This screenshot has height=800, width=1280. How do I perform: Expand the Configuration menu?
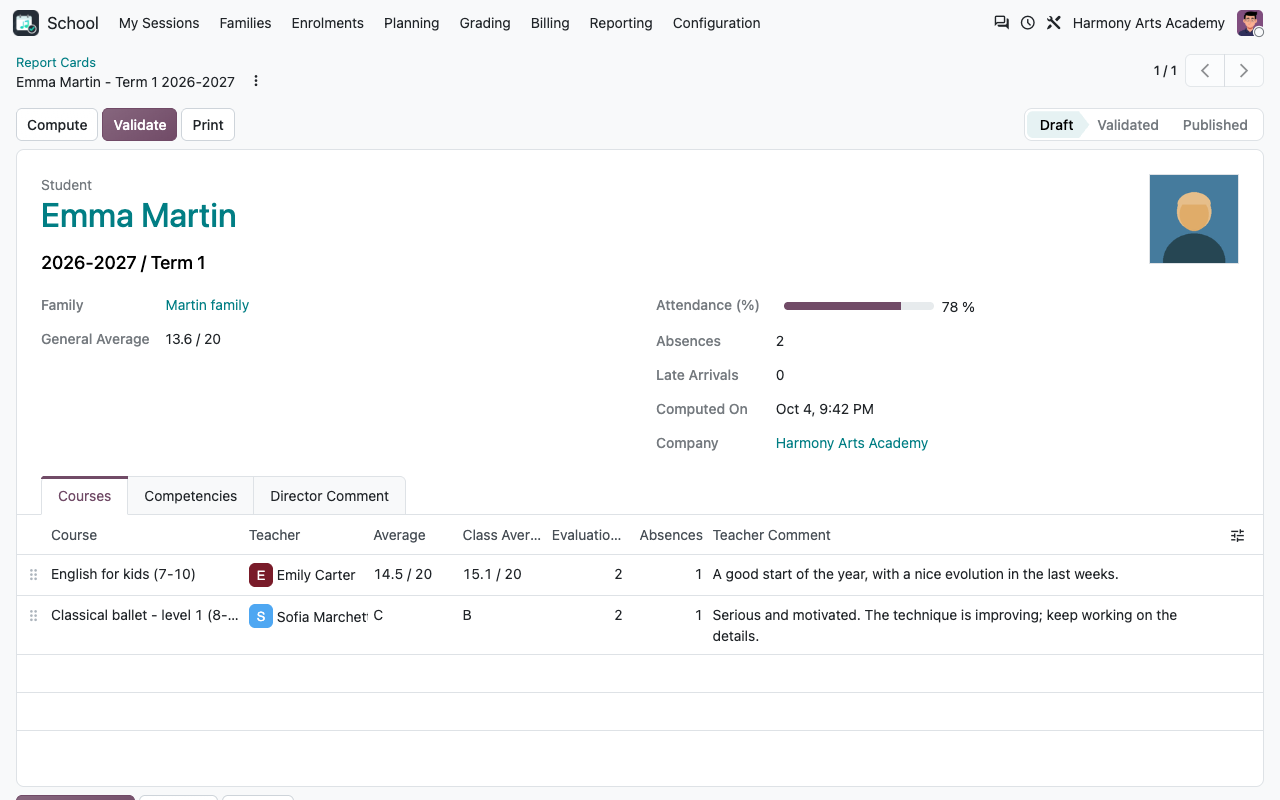point(716,23)
